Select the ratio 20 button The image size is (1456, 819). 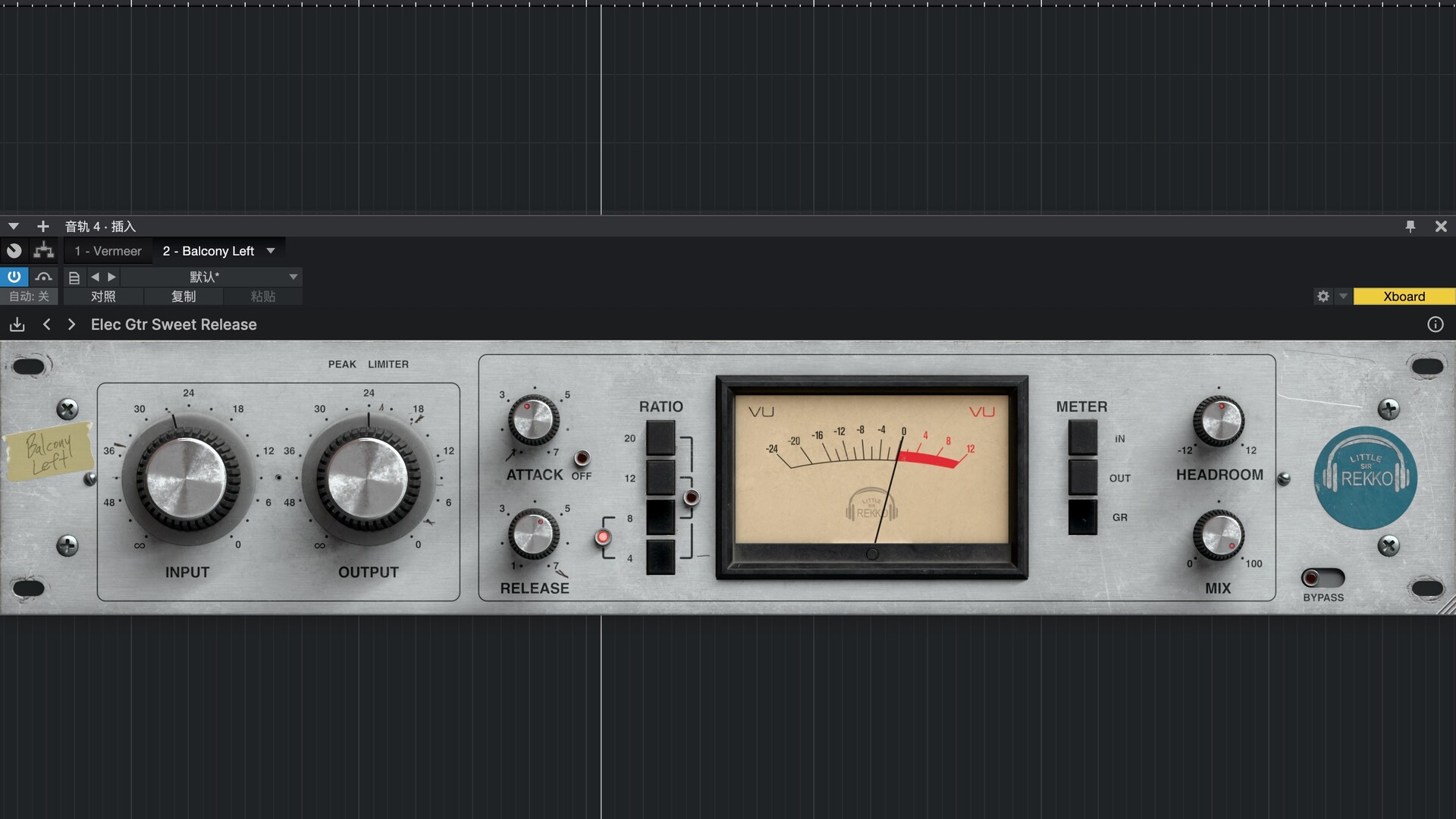[660, 438]
